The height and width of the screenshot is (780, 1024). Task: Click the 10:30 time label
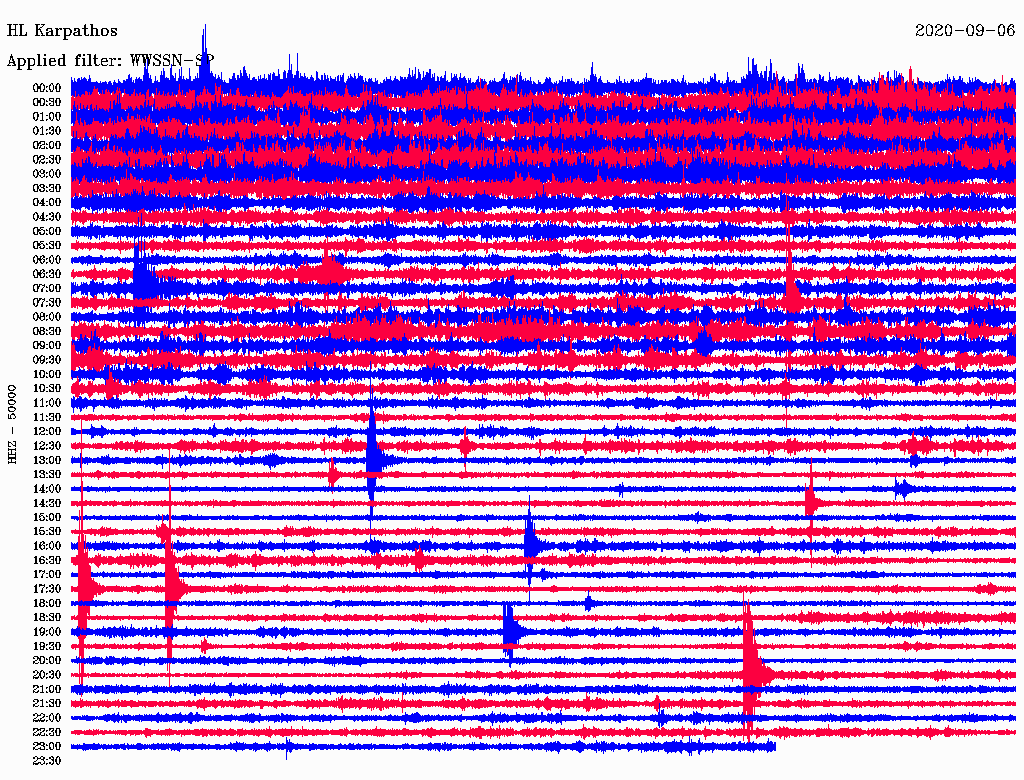point(47,389)
